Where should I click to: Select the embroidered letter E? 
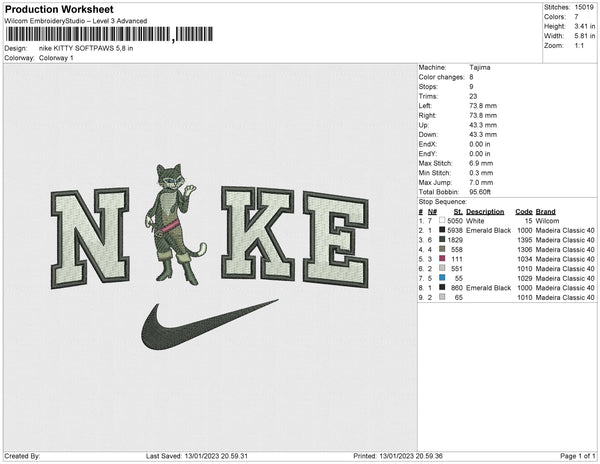click(x=336, y=239)
